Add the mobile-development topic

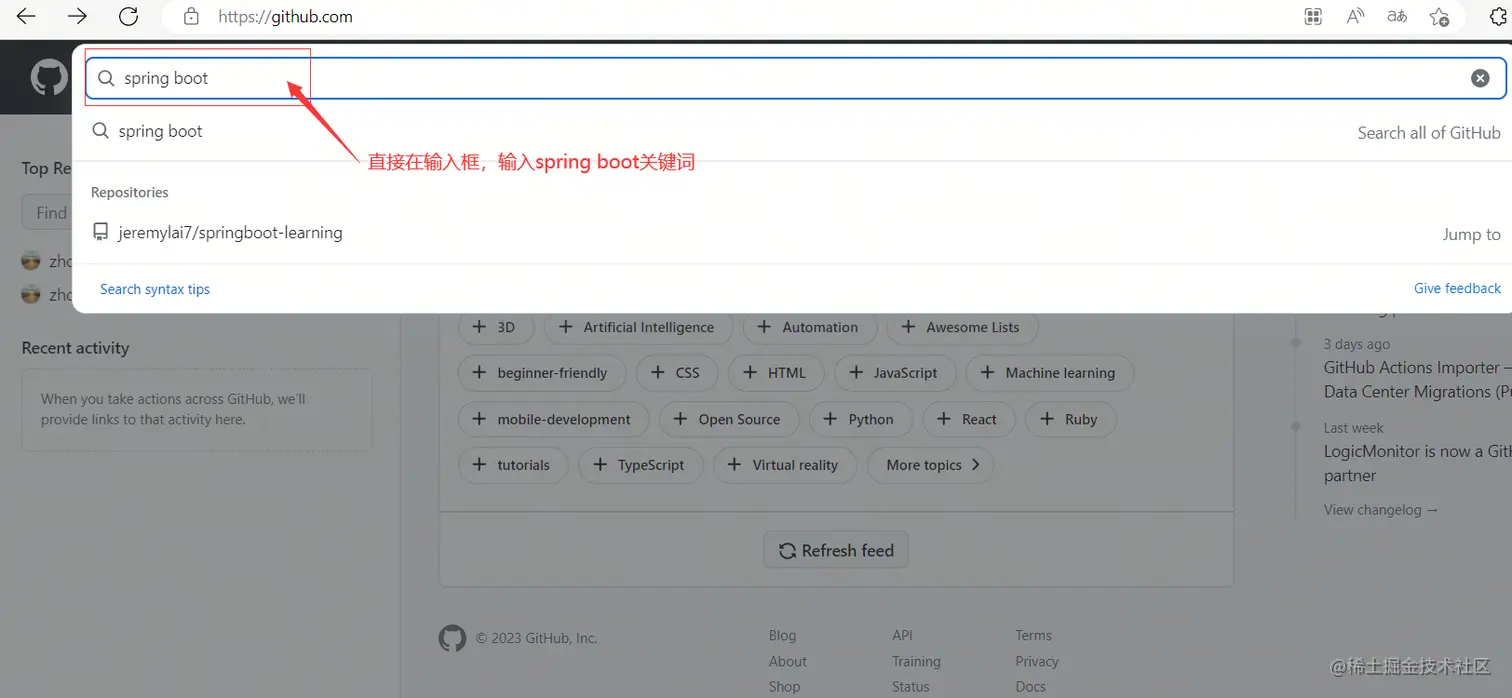point(553,420)
